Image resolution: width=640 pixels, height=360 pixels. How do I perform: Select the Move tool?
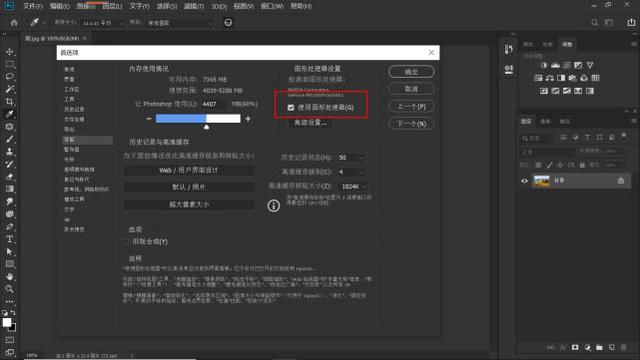click(9, 52)
